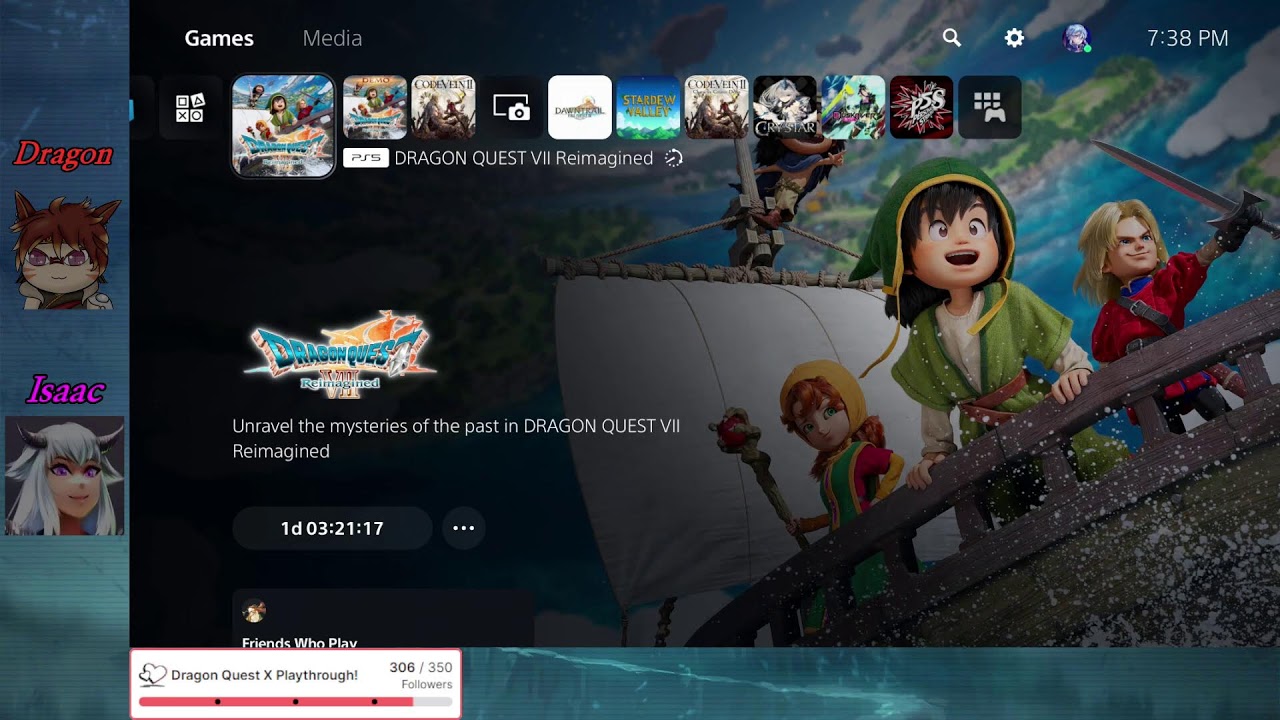
Task: Click the red "Dragon" name label
Action: click(x=63, y=154)
